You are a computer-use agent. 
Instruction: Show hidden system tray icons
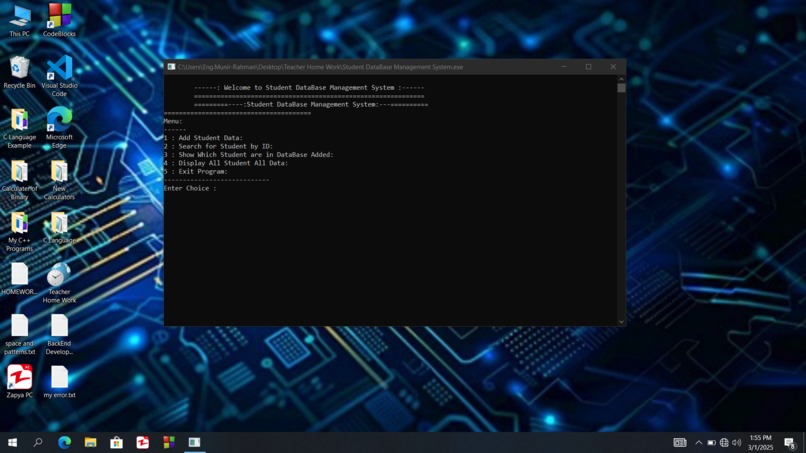coord(699,442)
